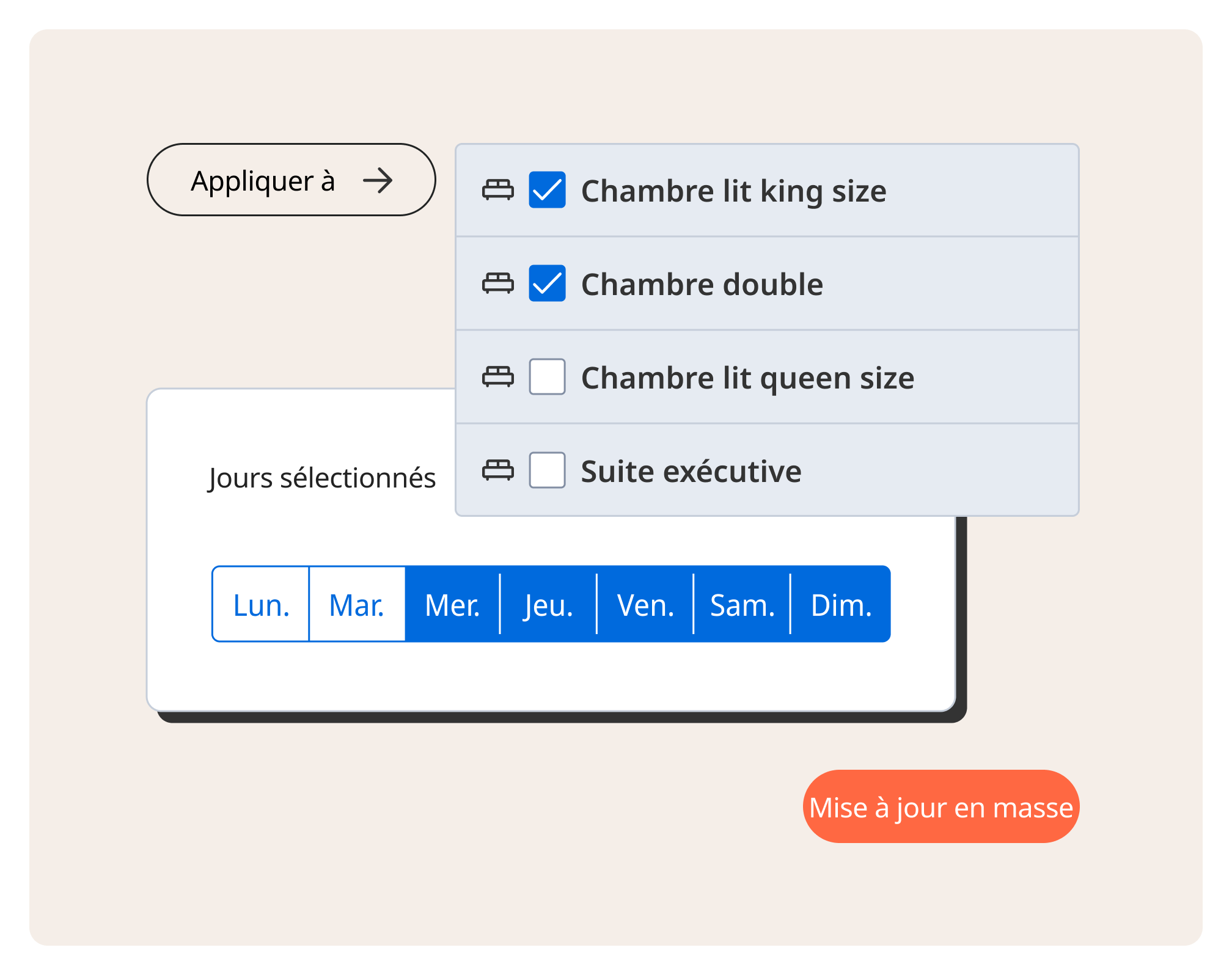This screenshot has height=975, width=1232.
Task: Click the arrow icon in Appliquer à
Action: click(x=378, y=181)
